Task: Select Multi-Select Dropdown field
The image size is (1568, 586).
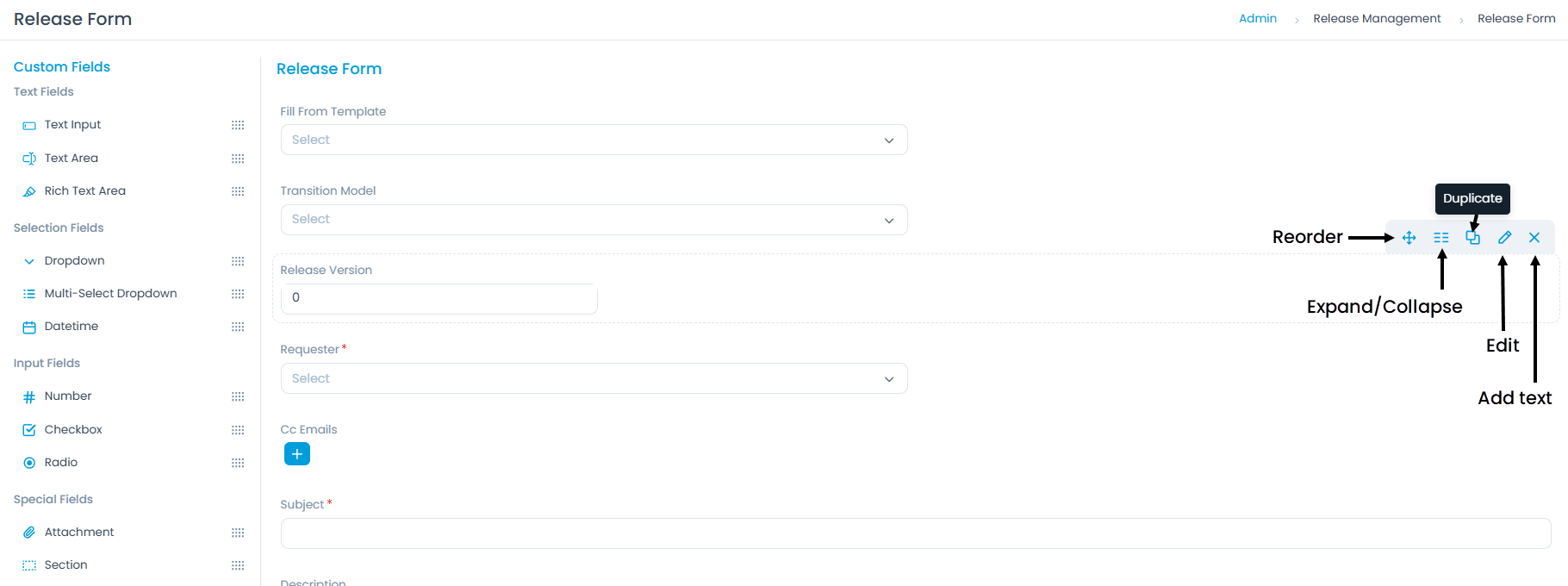Action: [110, 293]
